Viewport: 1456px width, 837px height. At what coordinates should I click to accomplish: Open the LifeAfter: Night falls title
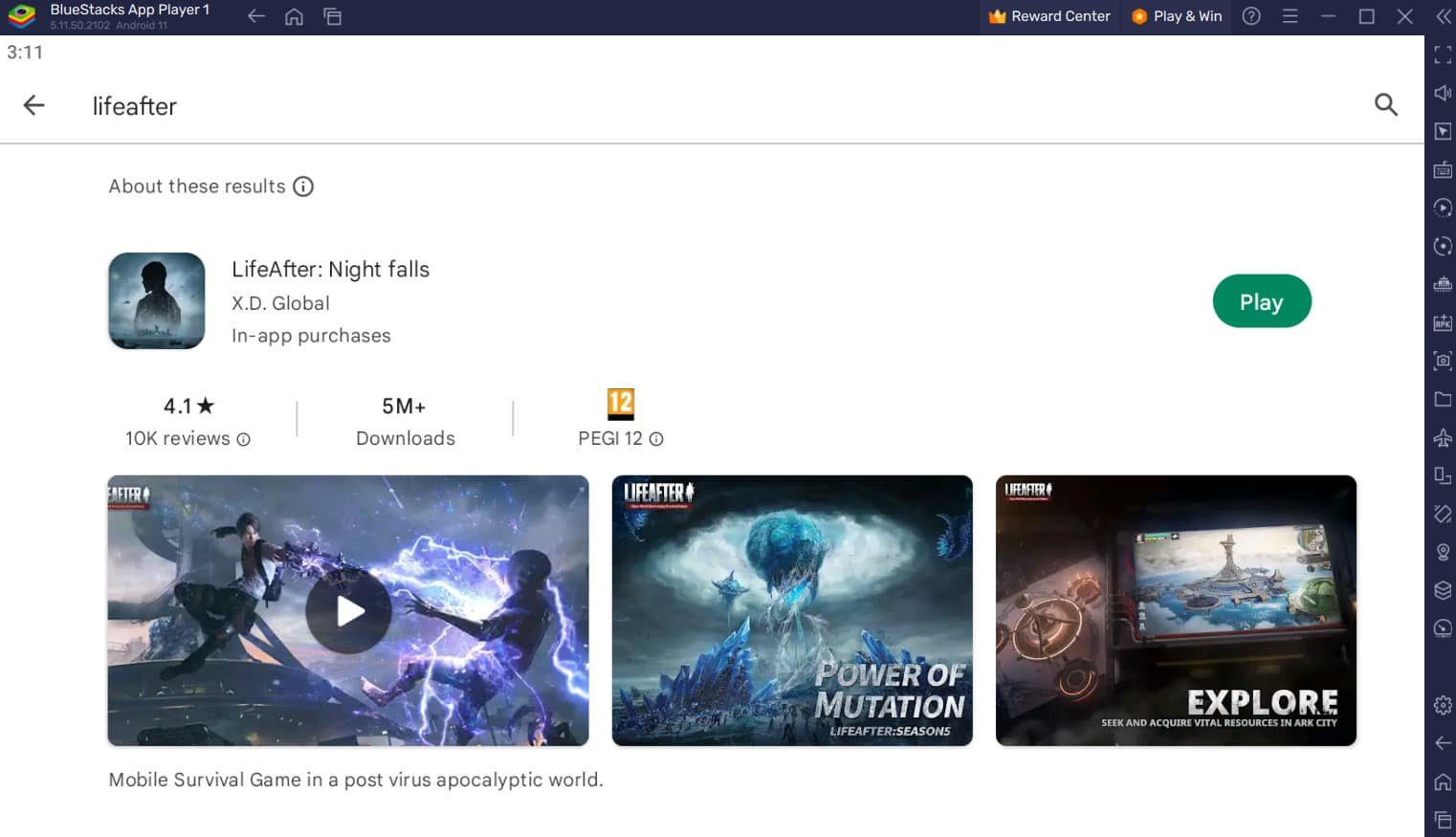(331, 270)
